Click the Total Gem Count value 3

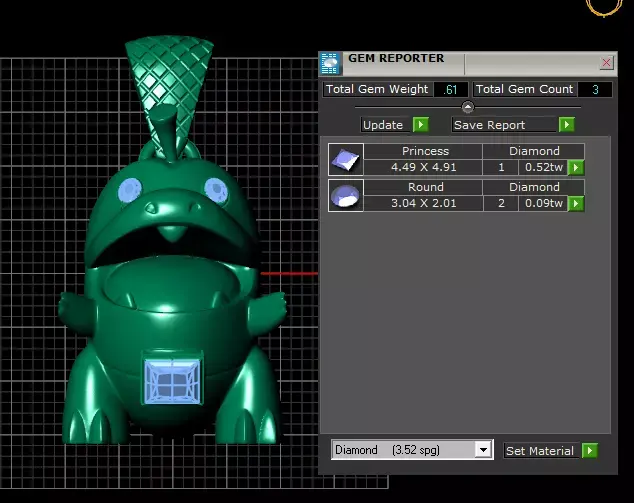point(595,89)
